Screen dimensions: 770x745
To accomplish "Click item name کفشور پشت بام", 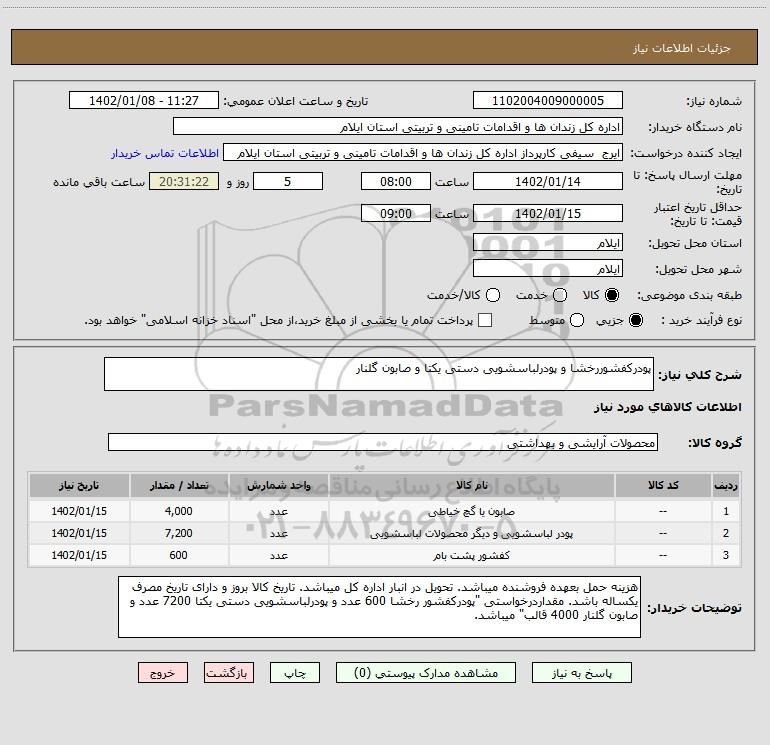I will (471, 555).
